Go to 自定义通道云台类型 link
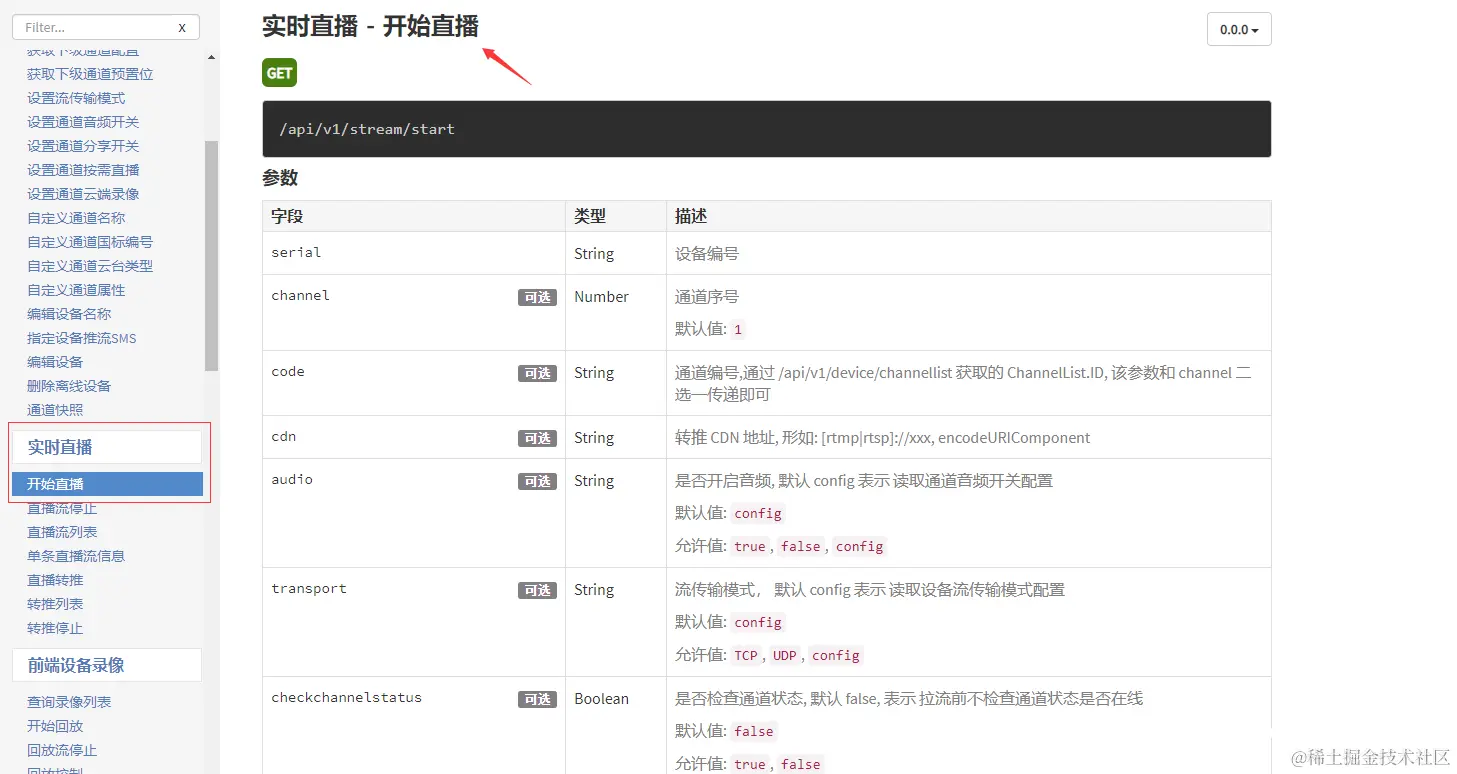Viewport: 1457px width, 774px height. click(x=90, y=266)
